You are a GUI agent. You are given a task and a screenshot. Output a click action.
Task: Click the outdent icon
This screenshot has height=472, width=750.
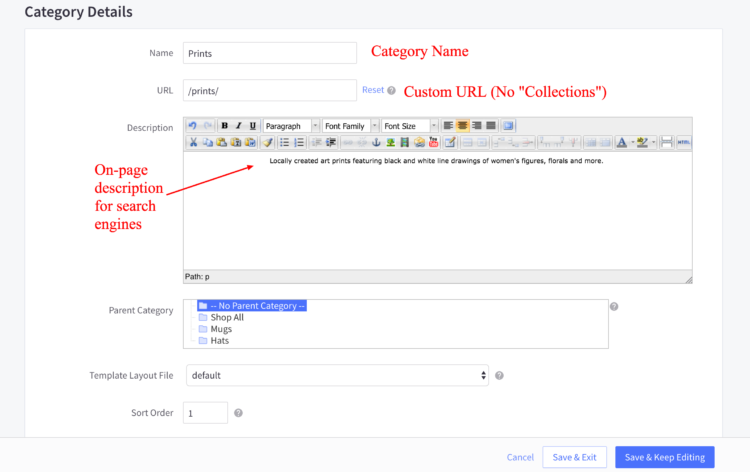[316, 142]
